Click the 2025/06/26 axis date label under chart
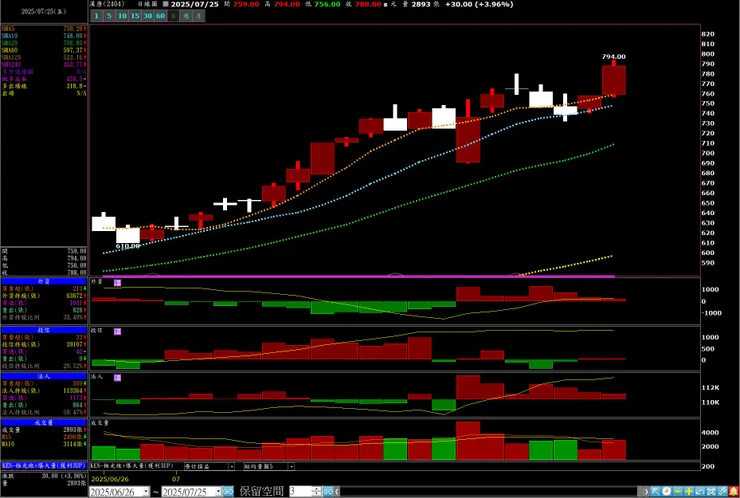 [x=110, y=479]
